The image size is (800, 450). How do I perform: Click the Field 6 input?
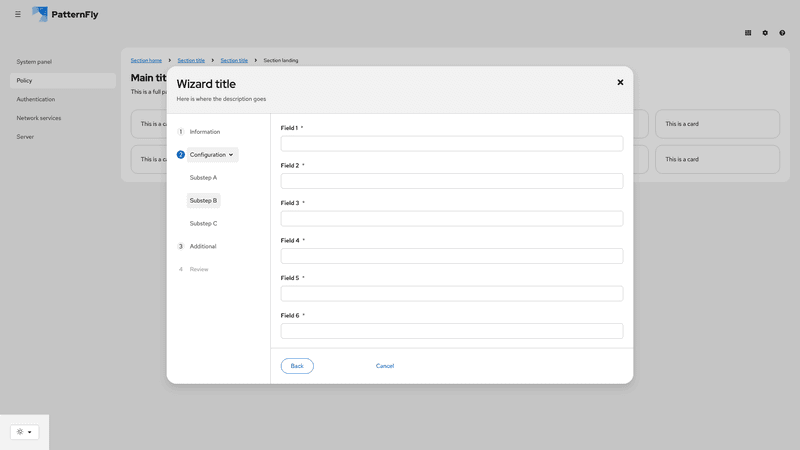coord(452,331)
